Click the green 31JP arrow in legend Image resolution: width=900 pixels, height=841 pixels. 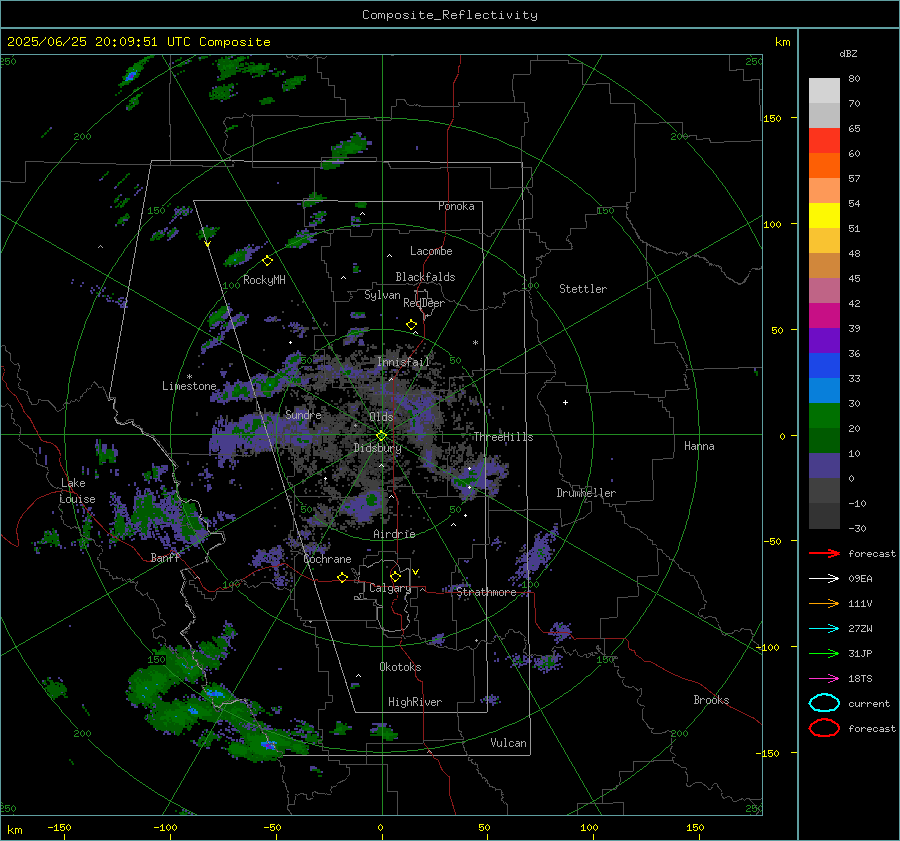[x=824, y=653]
